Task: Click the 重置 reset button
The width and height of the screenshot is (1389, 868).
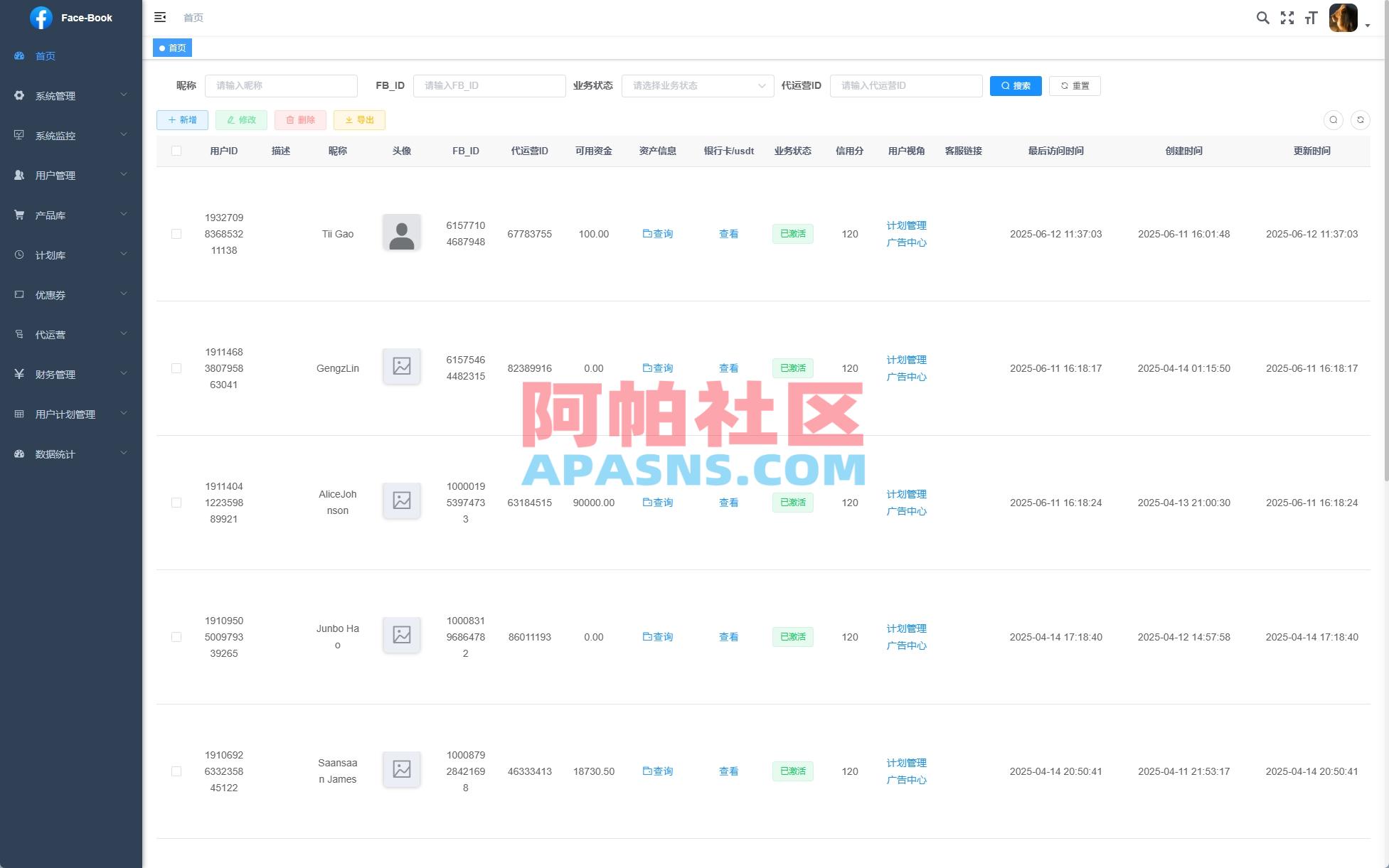Action: tap(1075, 86)
